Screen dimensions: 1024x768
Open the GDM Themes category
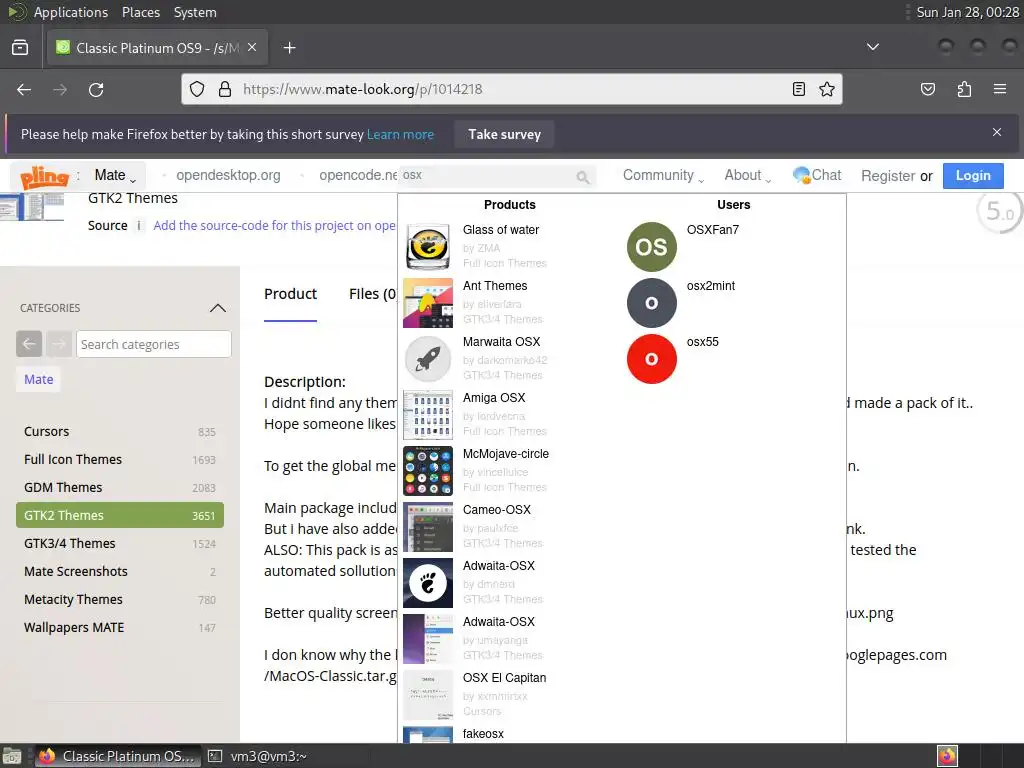coord(120,488)
